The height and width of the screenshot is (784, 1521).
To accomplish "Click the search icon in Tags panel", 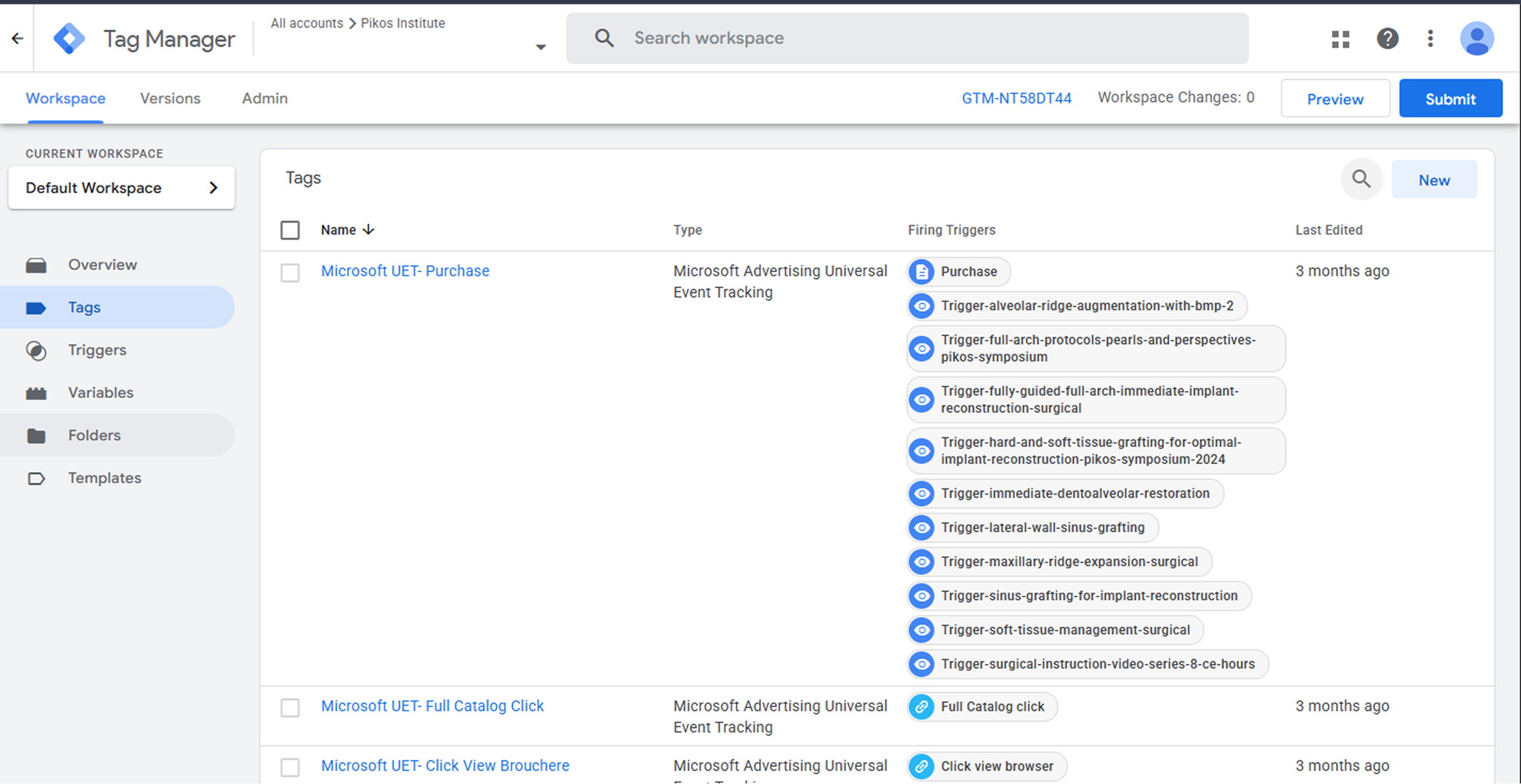I will (1361, 179).
